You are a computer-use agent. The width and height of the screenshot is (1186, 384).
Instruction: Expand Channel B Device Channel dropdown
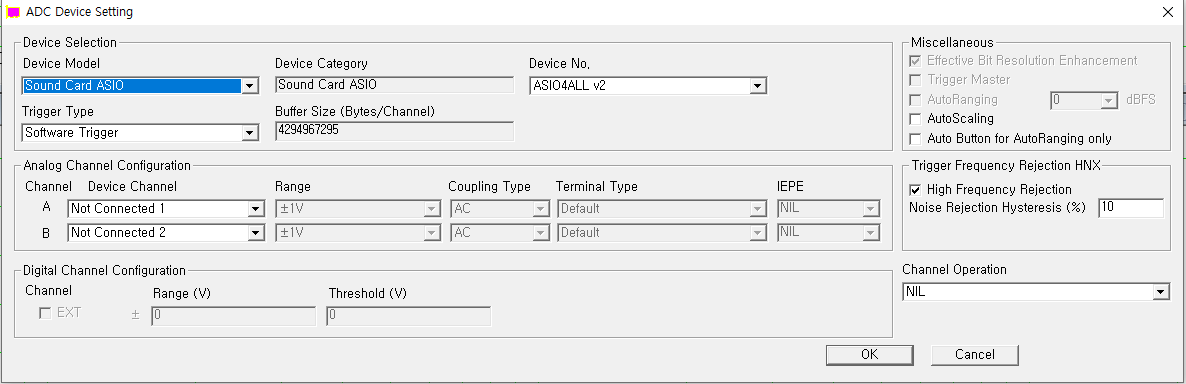(166, 233)
